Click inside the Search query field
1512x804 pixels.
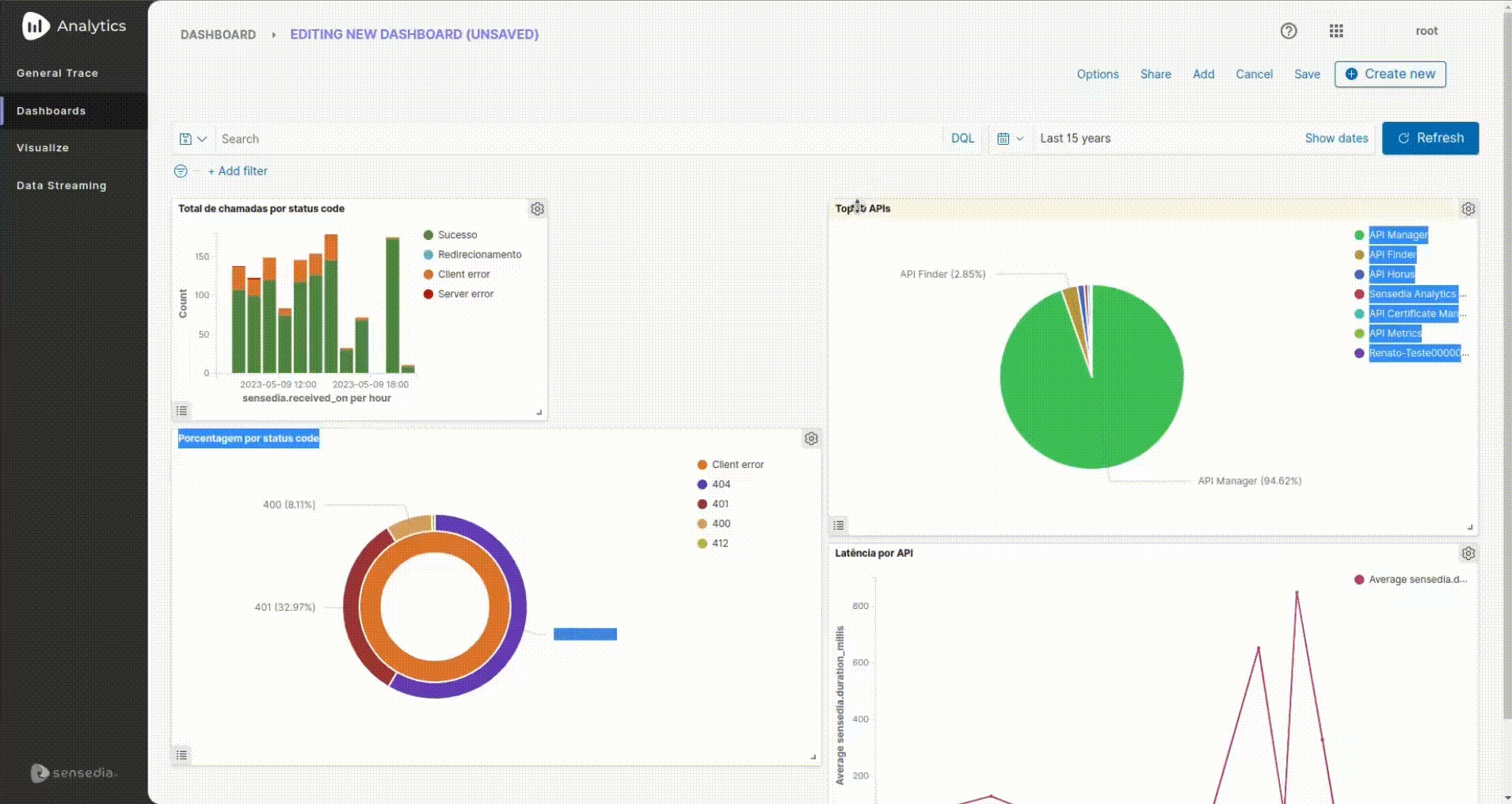[x=475, y=138]
